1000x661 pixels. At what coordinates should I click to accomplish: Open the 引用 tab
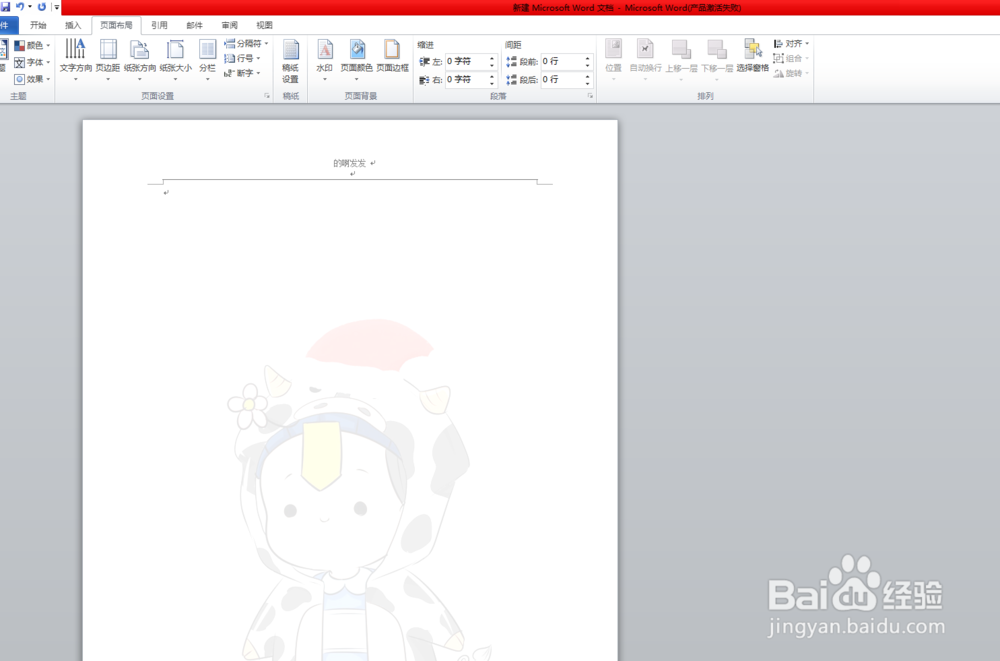coord(159,25)
